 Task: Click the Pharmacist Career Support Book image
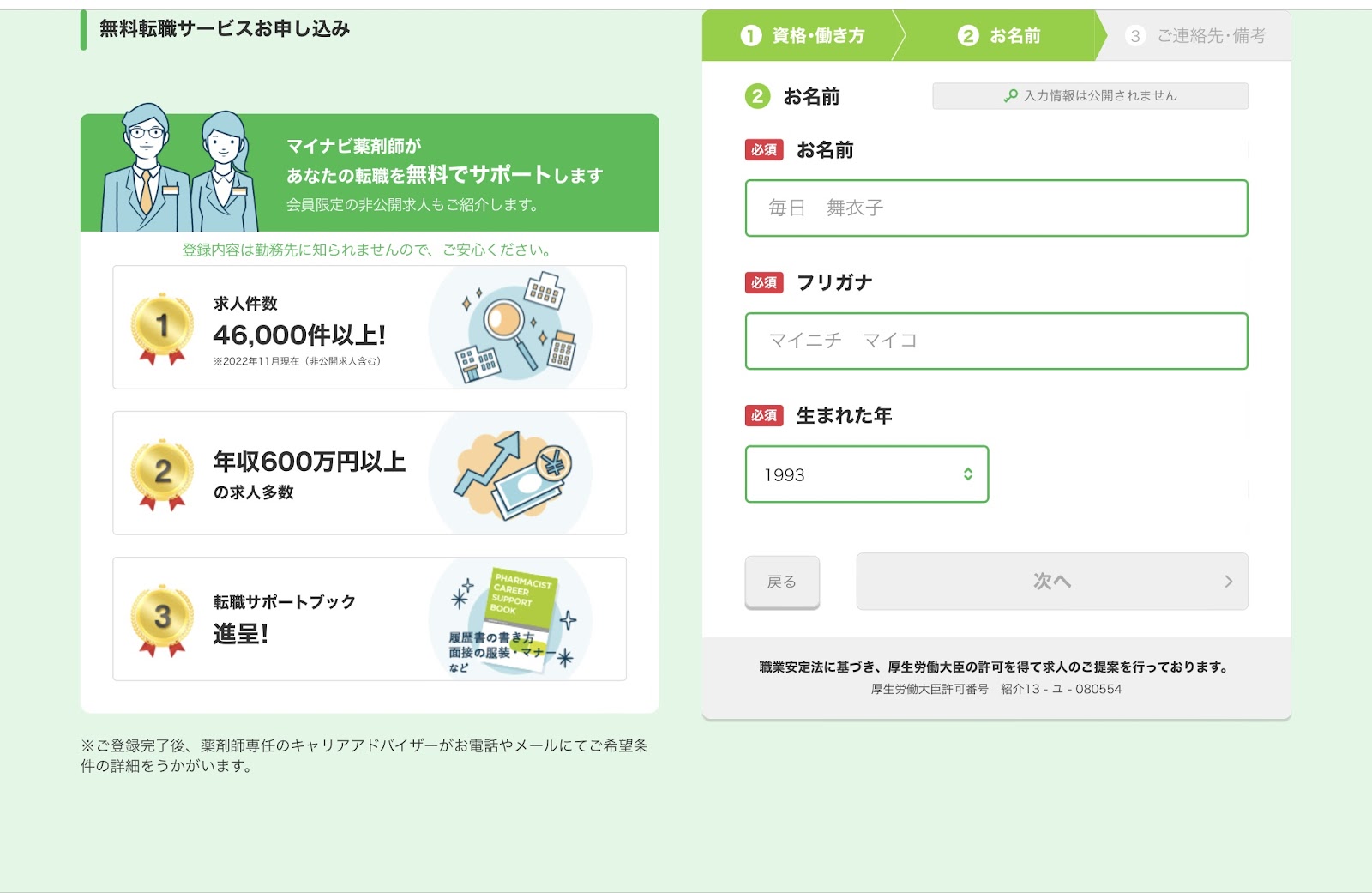click(511, 619)
